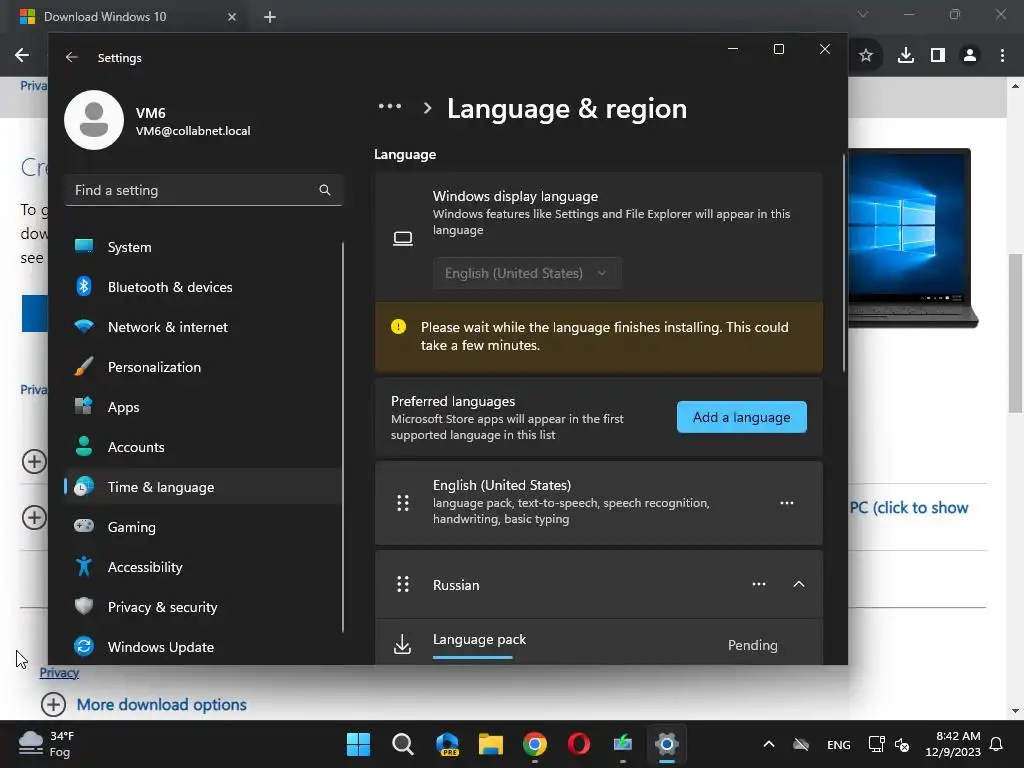Switch to Settings app in taskbar

tap(667, 744)
